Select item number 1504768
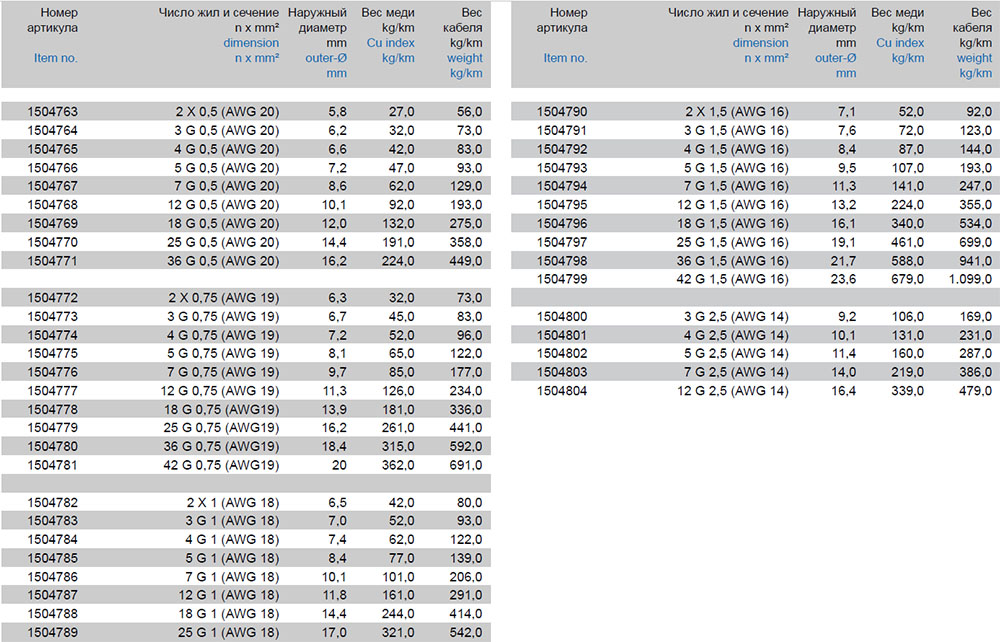Viewport: 1000px width, 642px height. pyautogui.click(x=52, y=205)
